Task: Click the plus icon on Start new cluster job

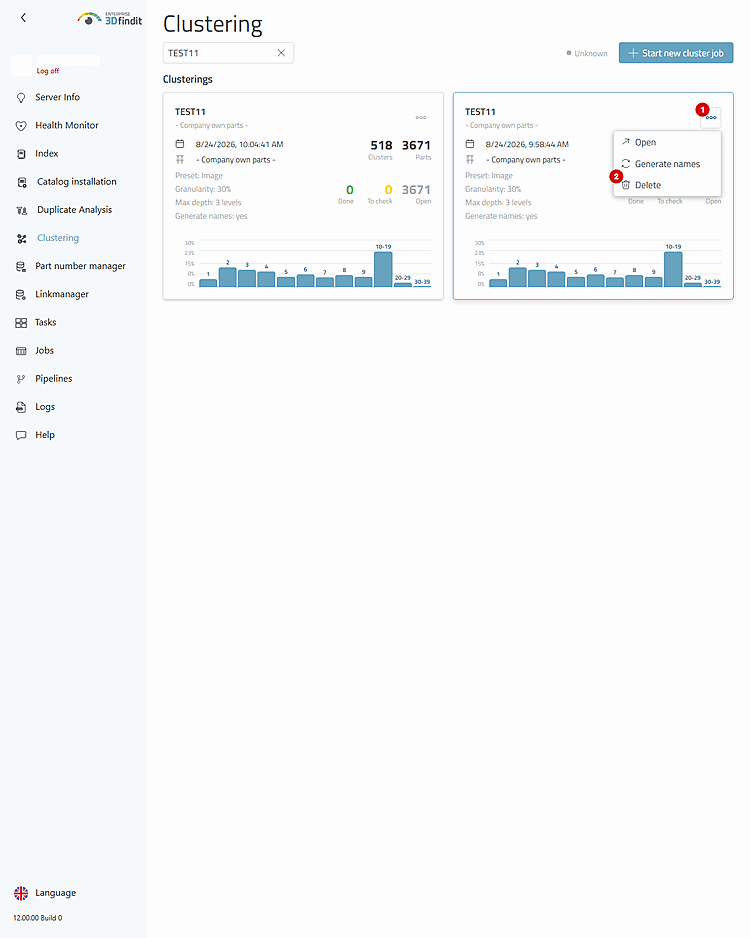Action: tap(633, 53)
